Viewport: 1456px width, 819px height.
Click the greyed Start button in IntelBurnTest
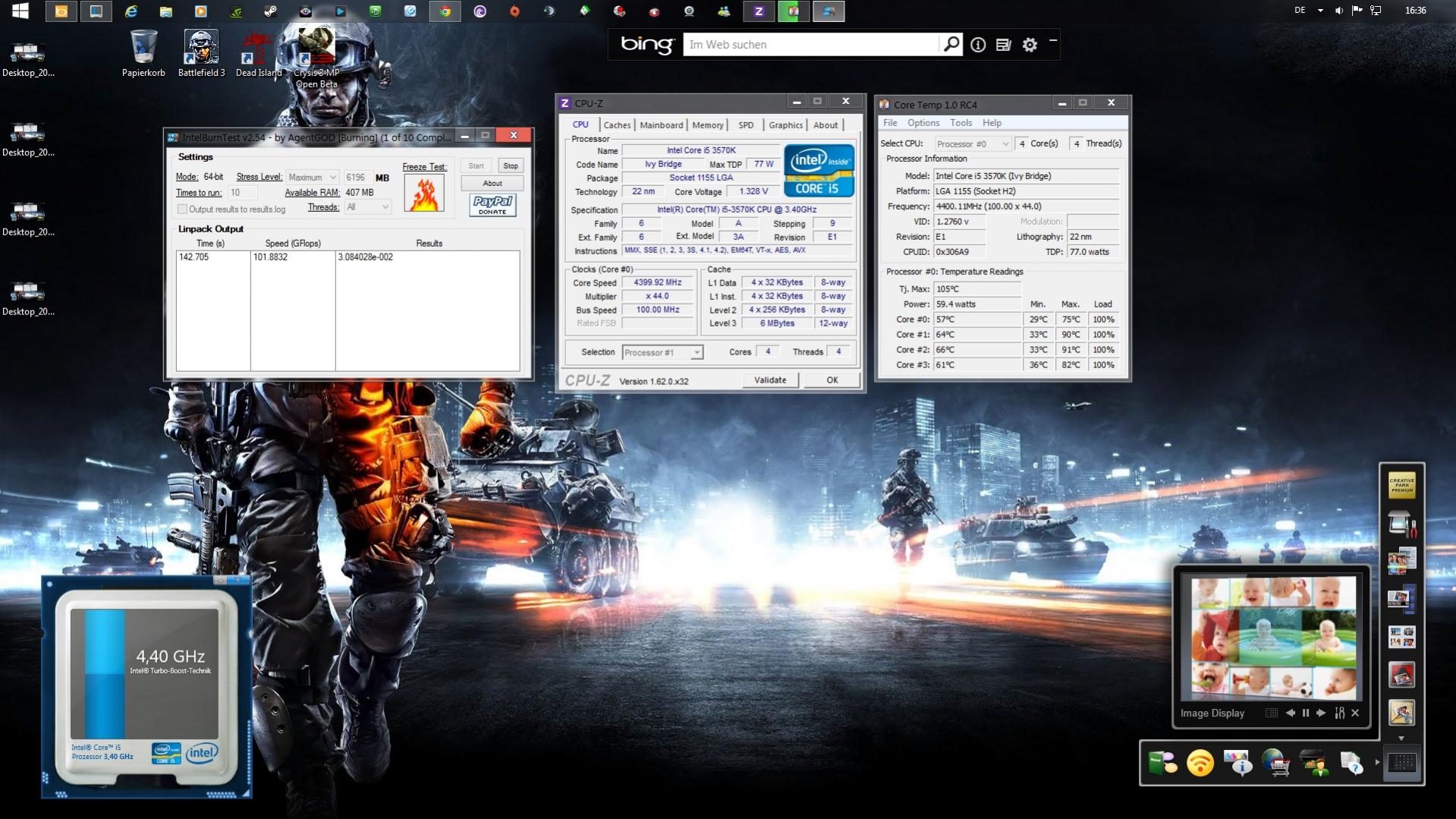point(476,165)
